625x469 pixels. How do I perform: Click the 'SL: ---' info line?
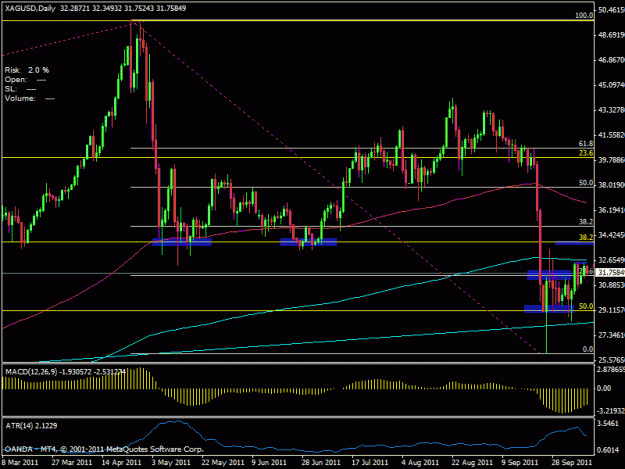point(20,89)
